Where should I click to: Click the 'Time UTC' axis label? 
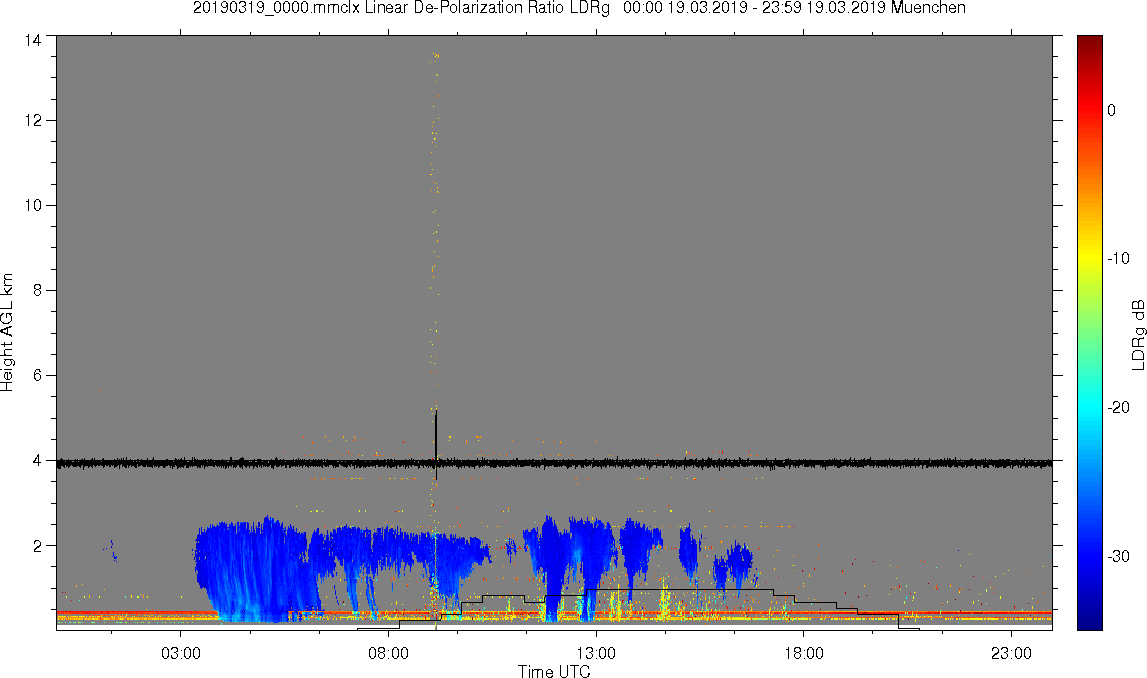(554, 671)
